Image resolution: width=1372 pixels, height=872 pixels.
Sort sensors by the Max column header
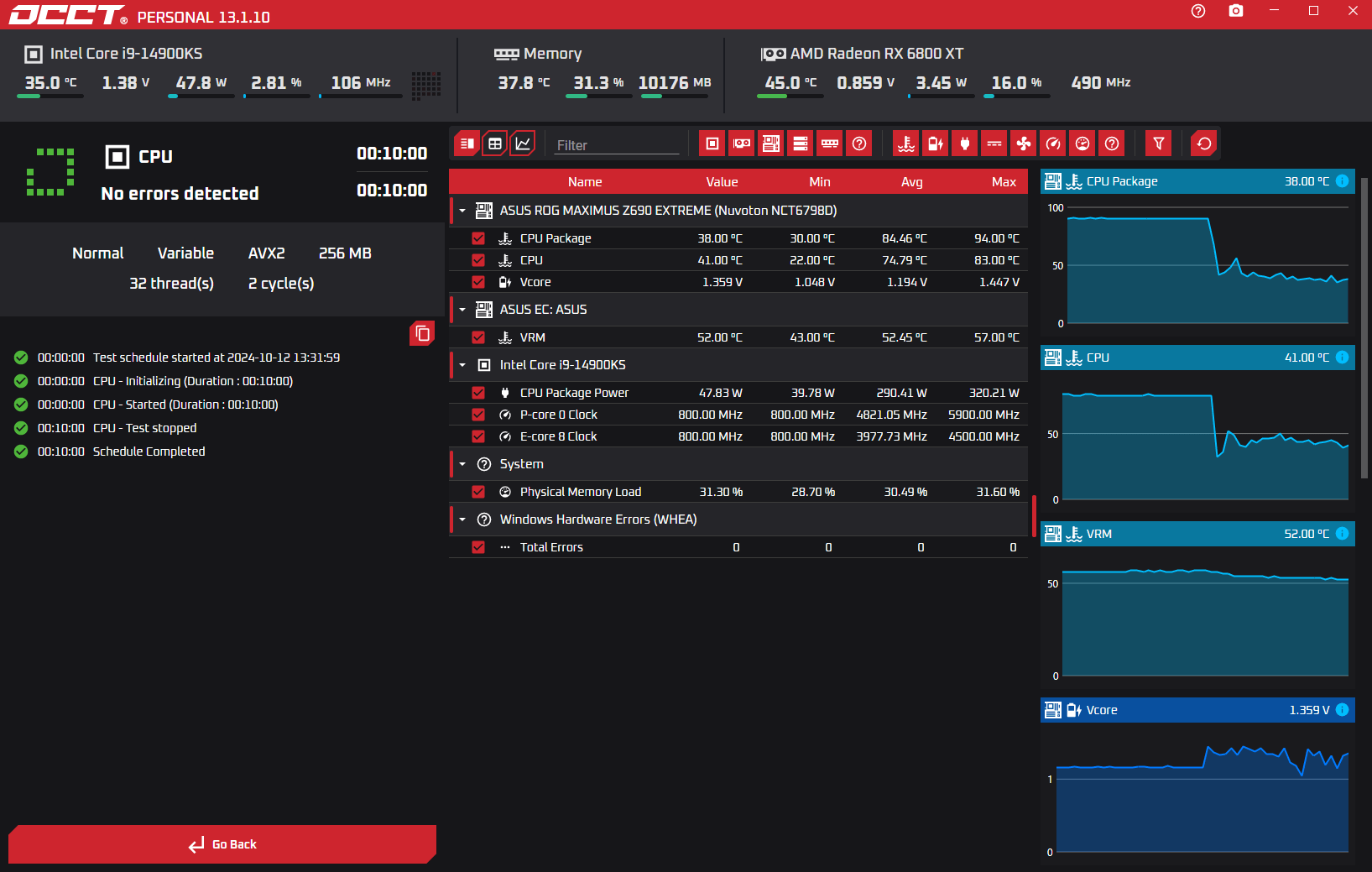point(1003,182)
